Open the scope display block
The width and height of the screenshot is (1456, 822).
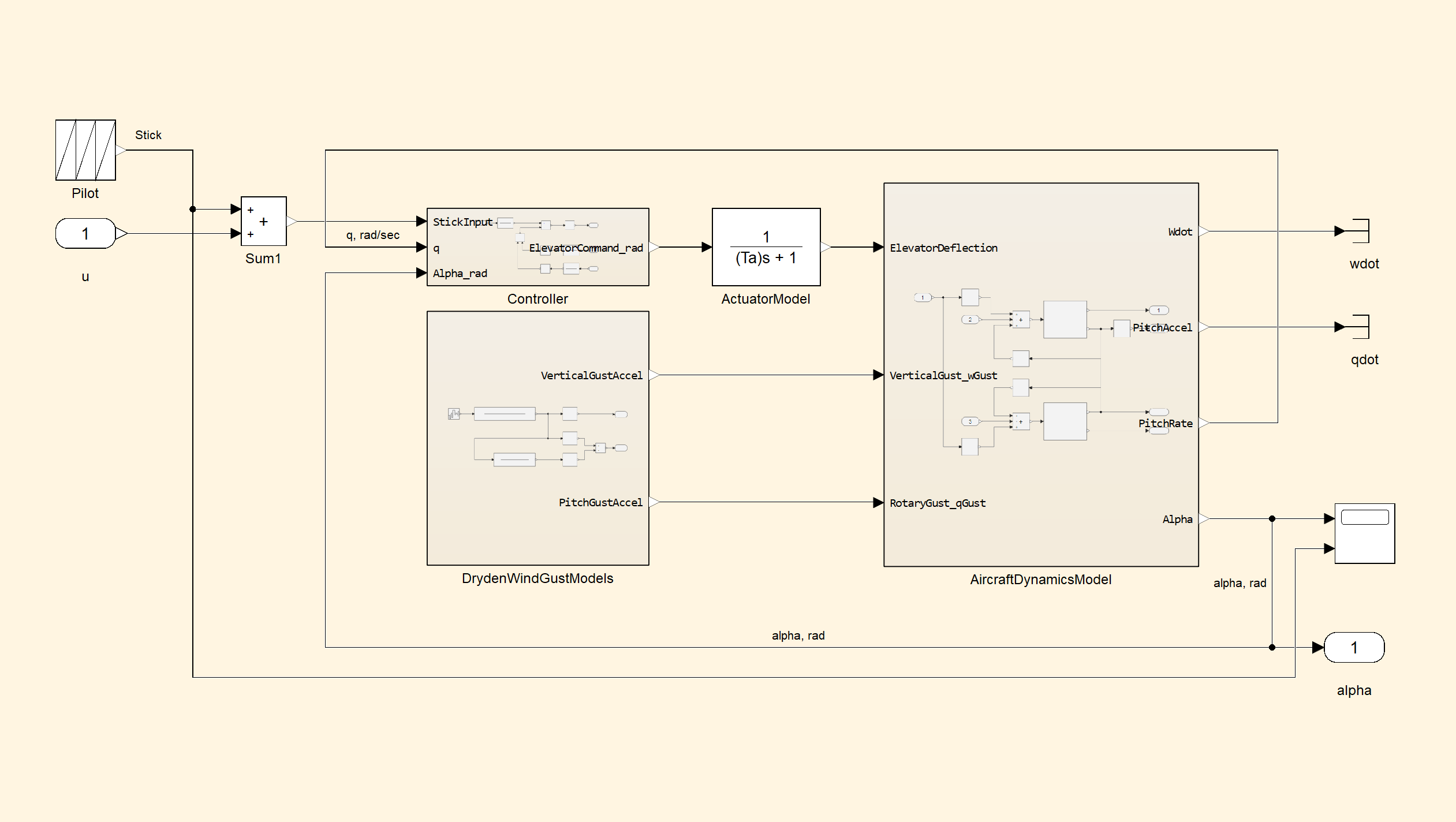(1365, 533)
